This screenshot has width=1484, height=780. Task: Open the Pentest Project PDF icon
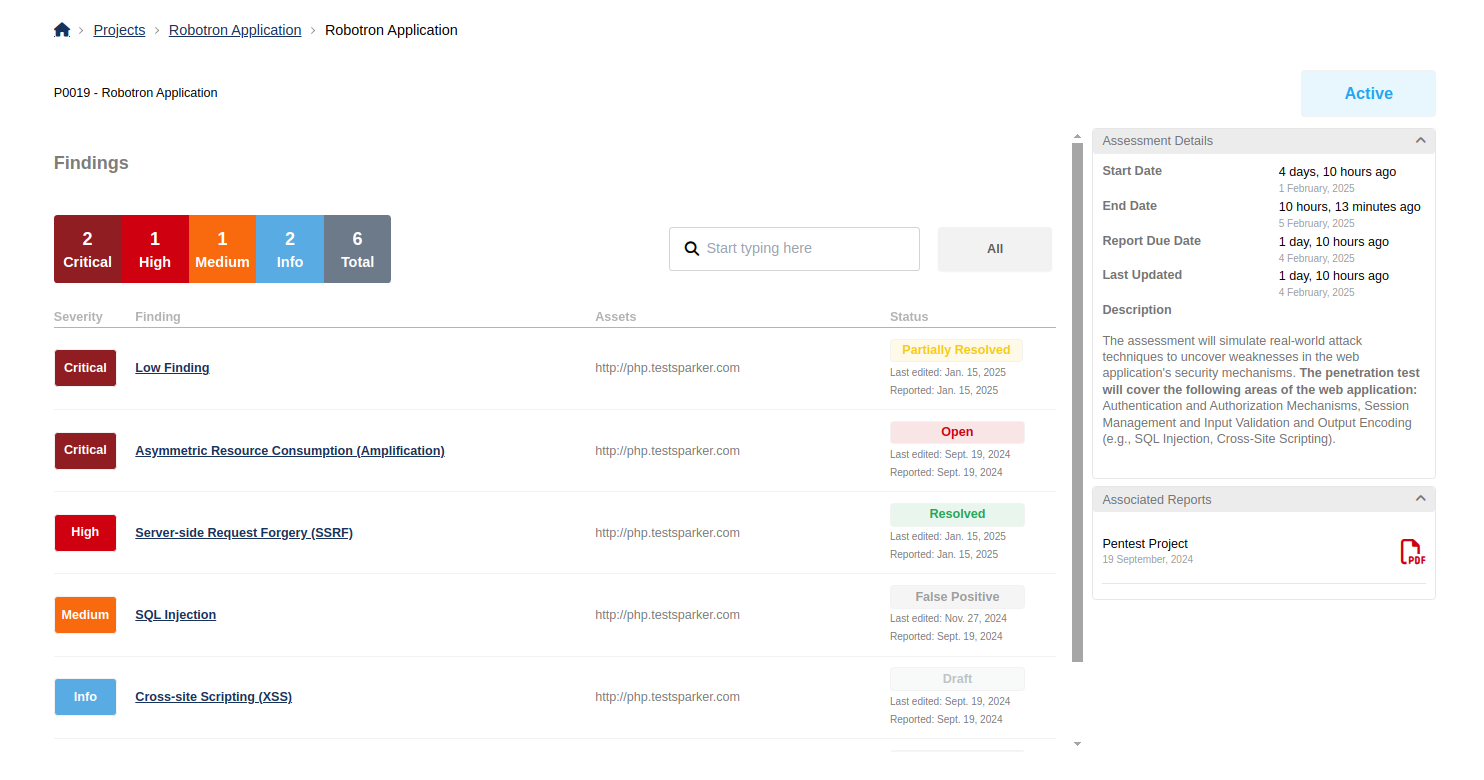click(1412, 552)
